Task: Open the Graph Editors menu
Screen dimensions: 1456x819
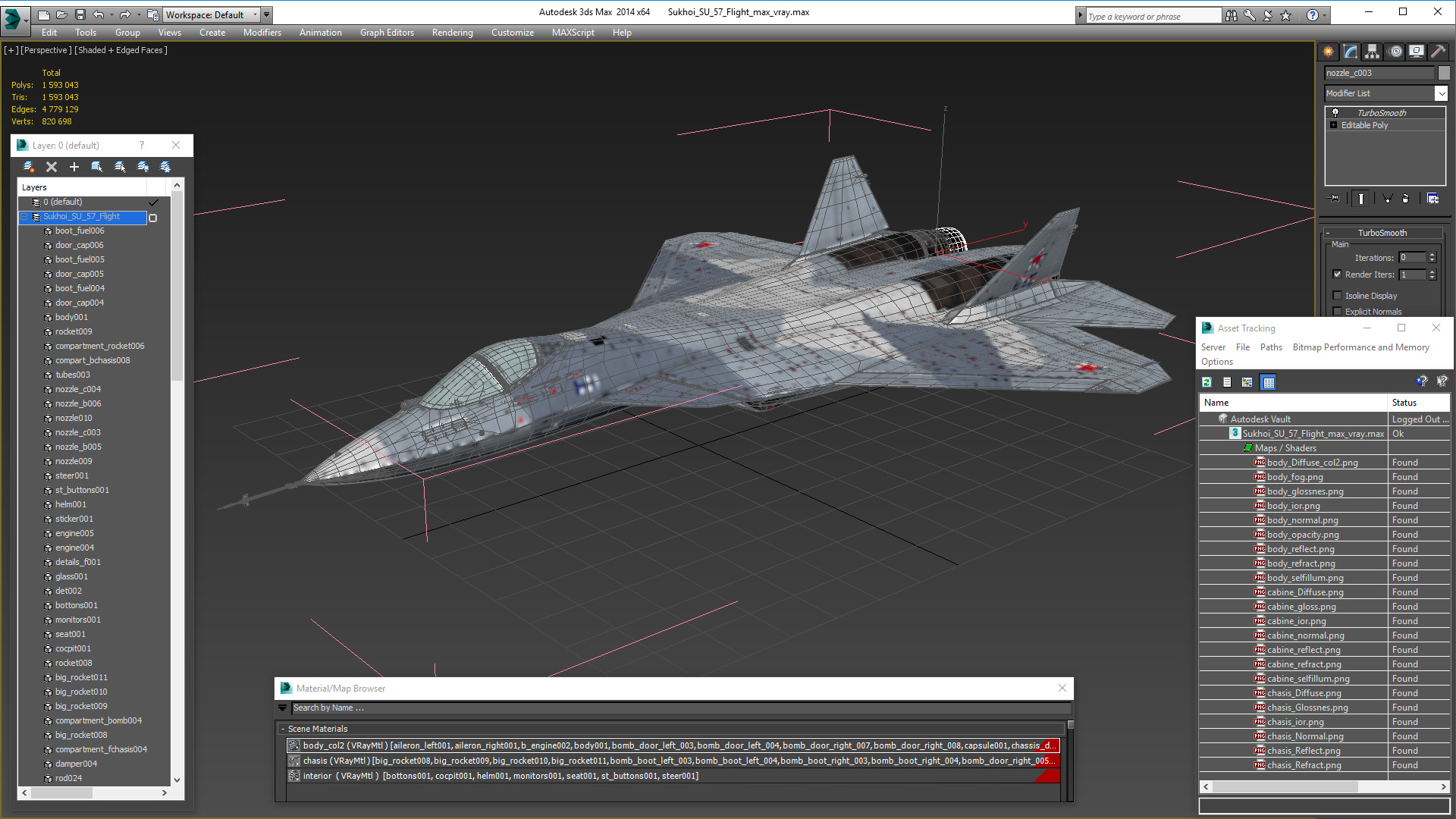Action: click(x=387, y=33)
